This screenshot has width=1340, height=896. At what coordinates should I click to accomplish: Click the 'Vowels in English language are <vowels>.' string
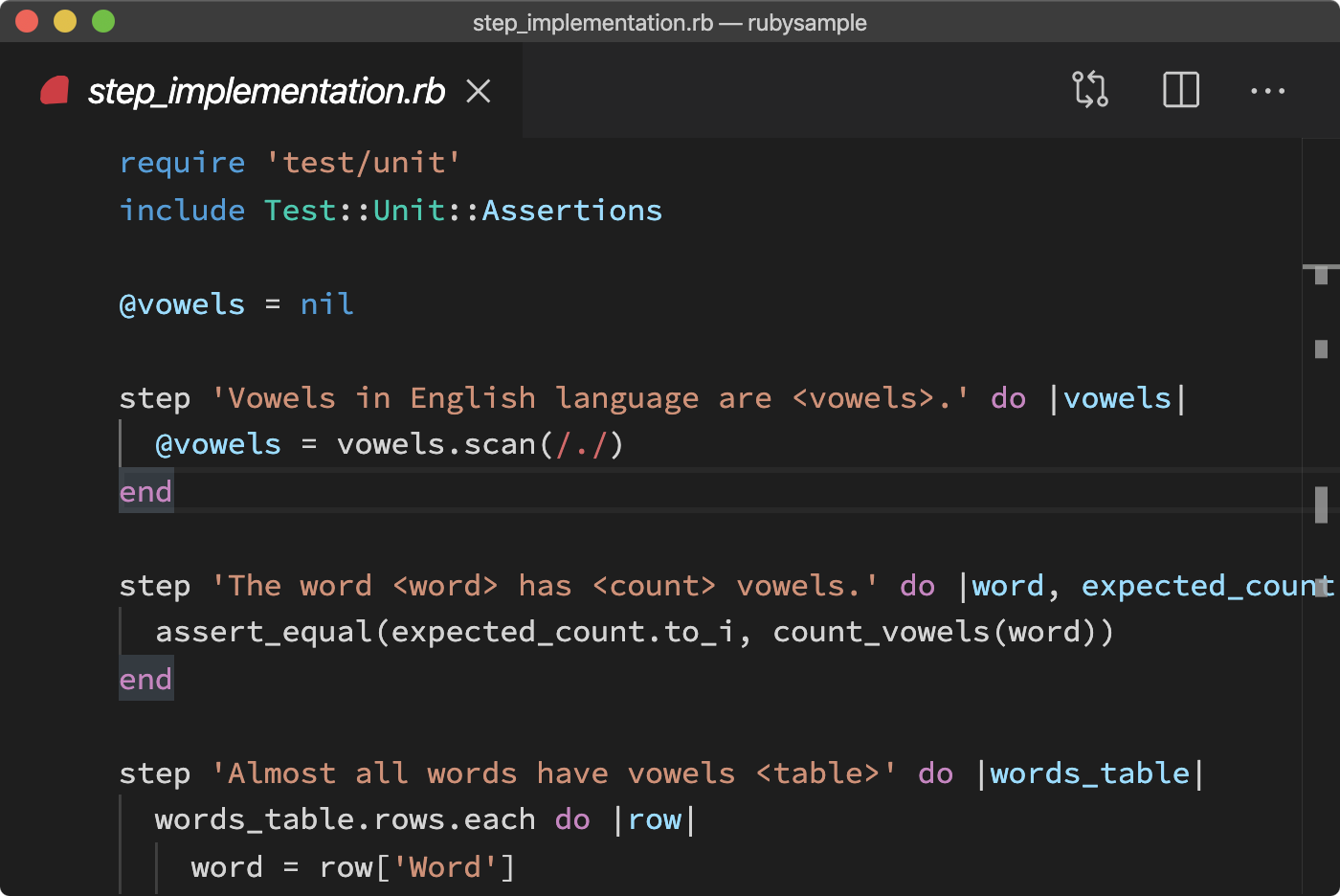click(590, 398)
